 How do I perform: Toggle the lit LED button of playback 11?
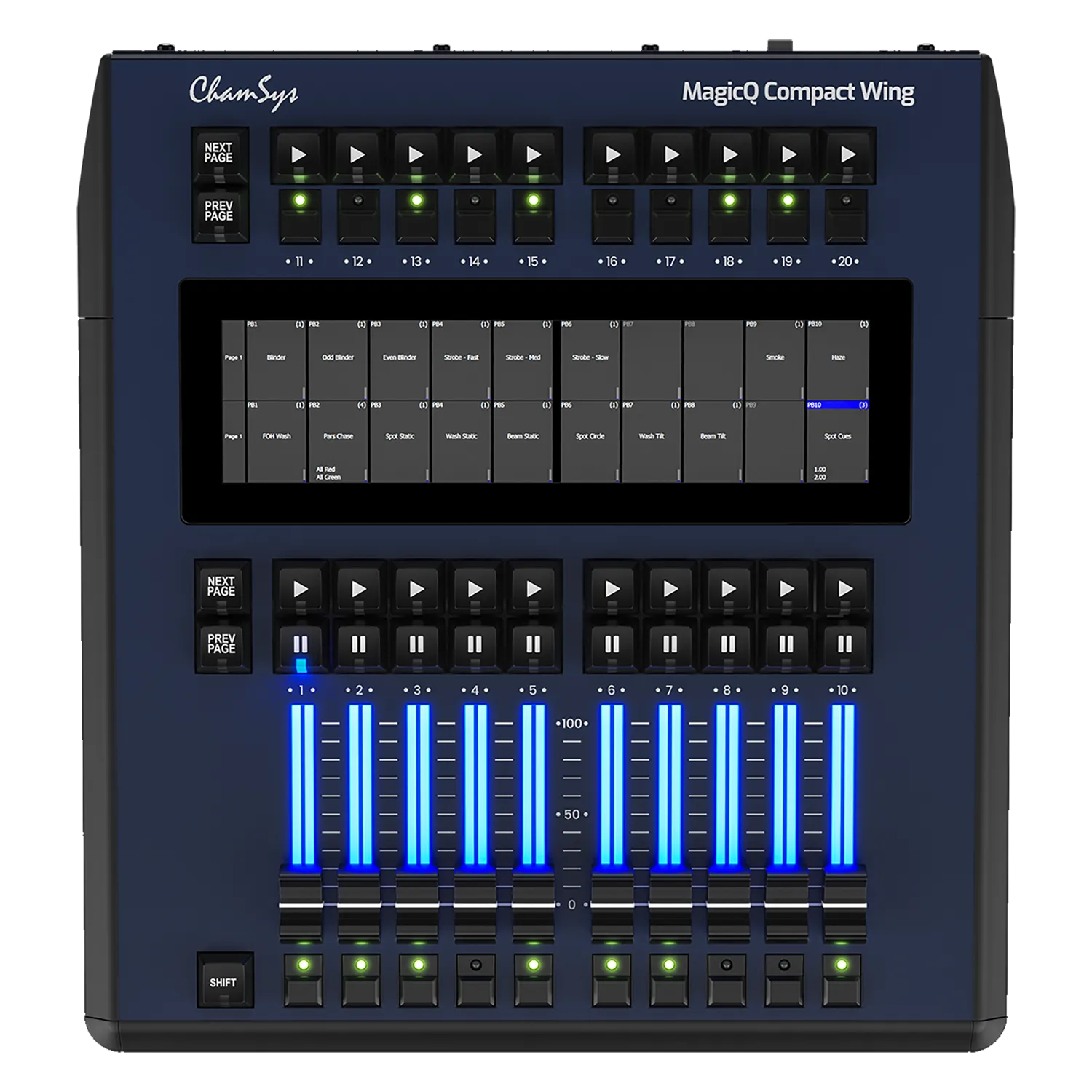click(x=300, y=216)
